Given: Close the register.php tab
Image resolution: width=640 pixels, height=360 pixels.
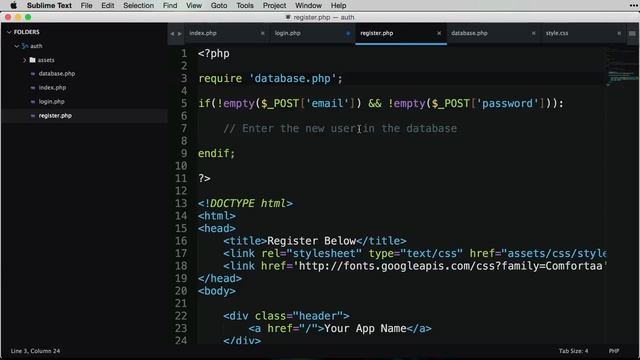Looking at the screenshot, I should [439, 33].
